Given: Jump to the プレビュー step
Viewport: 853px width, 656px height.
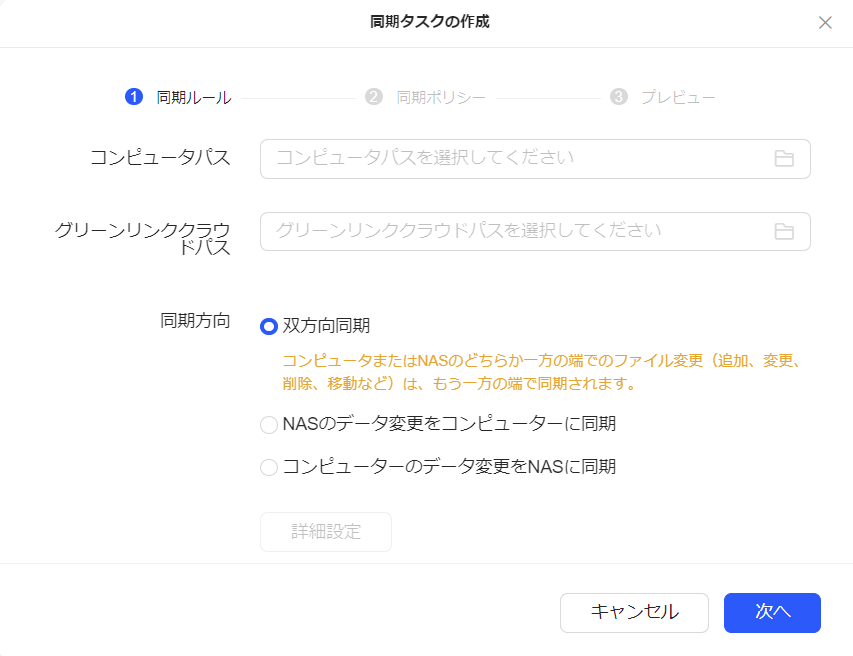Looking at the screenshot, I should [x=678, y=97].
